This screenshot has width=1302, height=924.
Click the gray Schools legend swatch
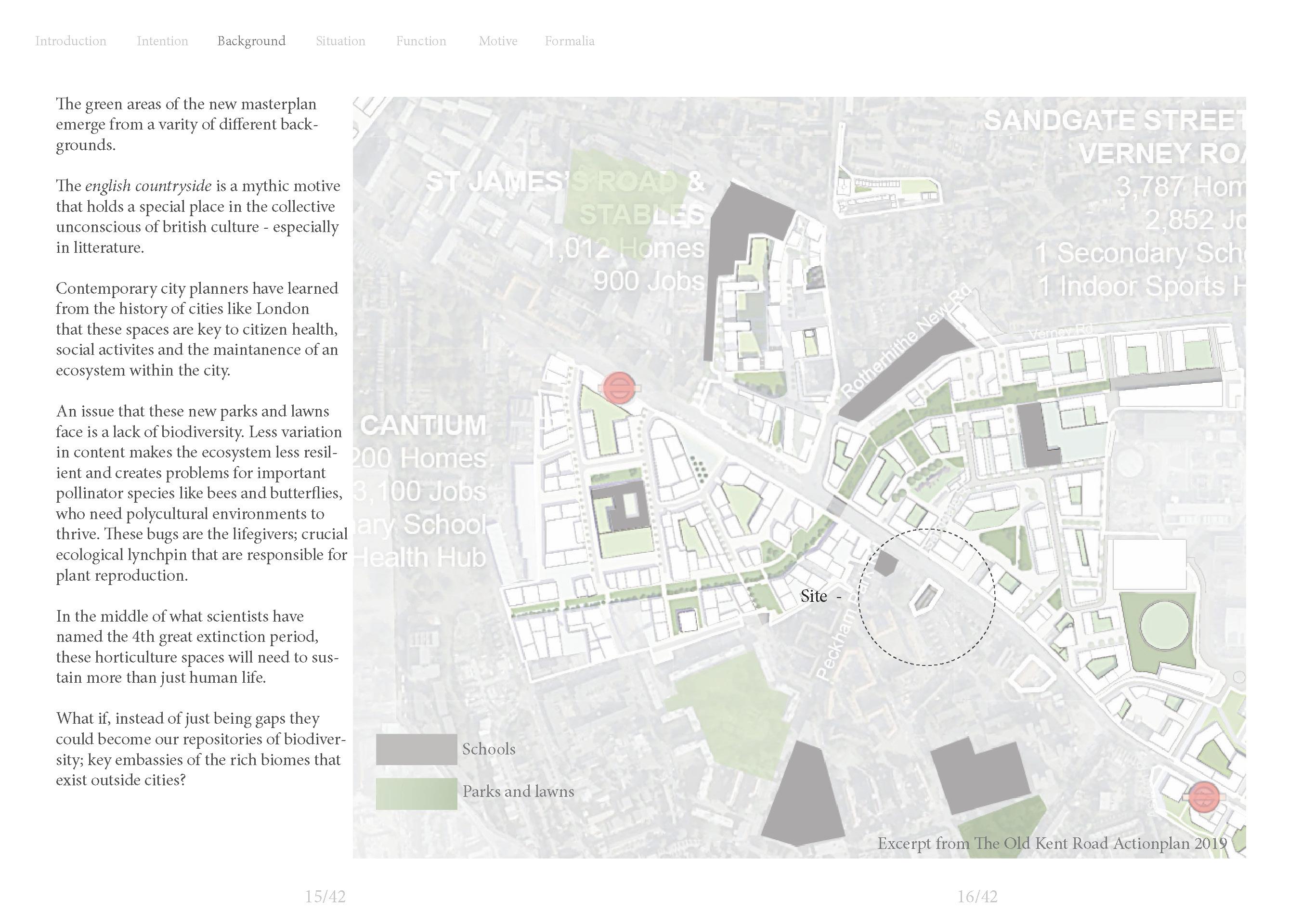click(416, 749)
